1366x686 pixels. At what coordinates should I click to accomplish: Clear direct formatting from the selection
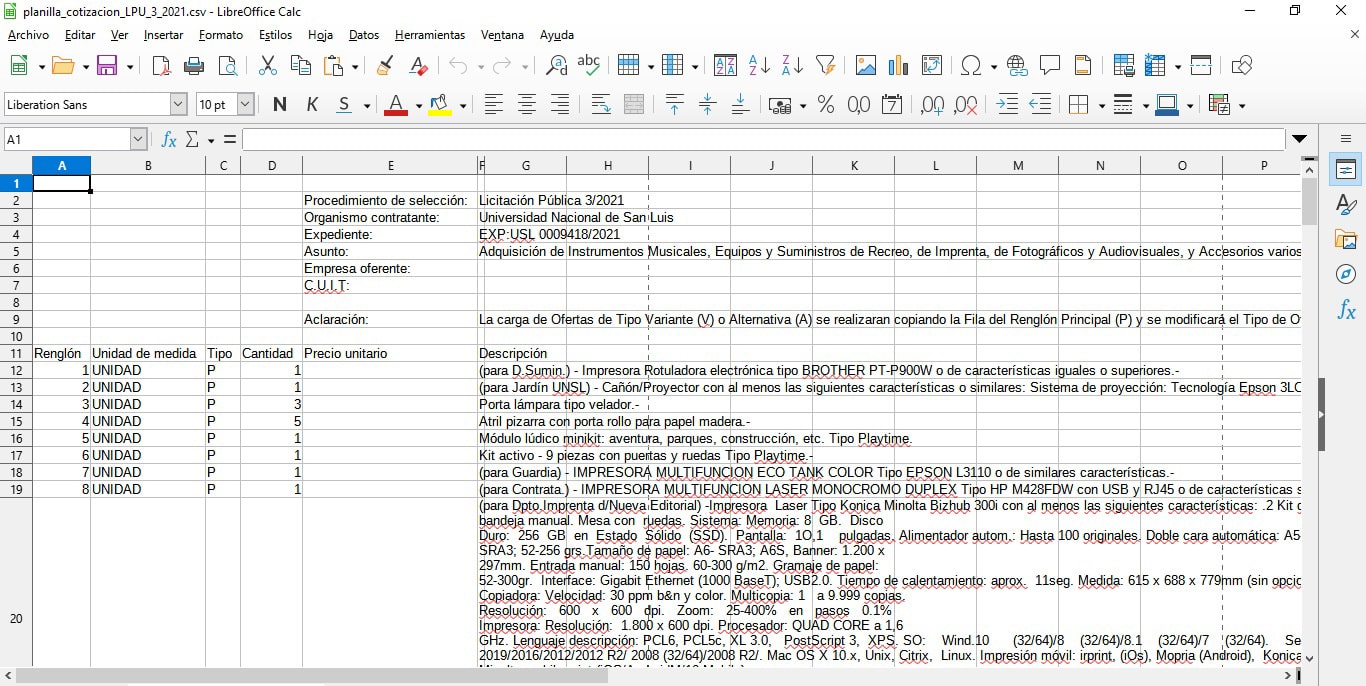419,66
